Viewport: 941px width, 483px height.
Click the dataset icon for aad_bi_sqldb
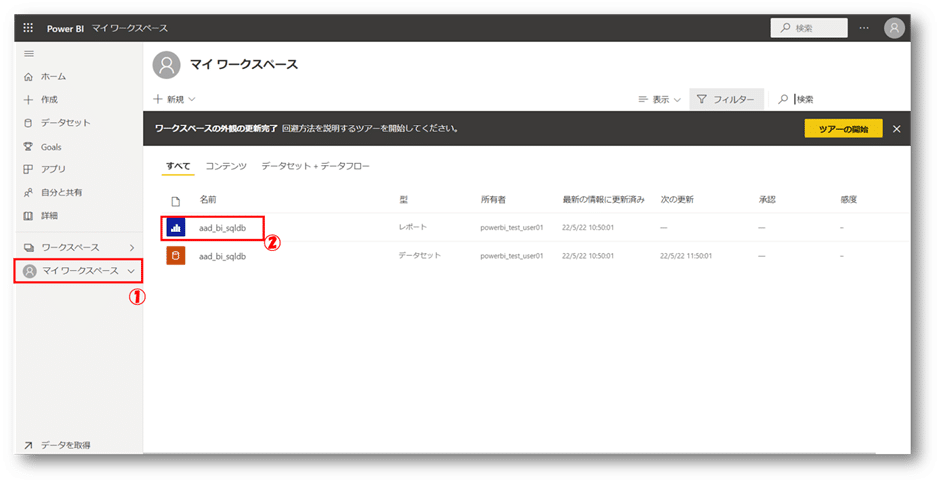(x=176, y=256)
